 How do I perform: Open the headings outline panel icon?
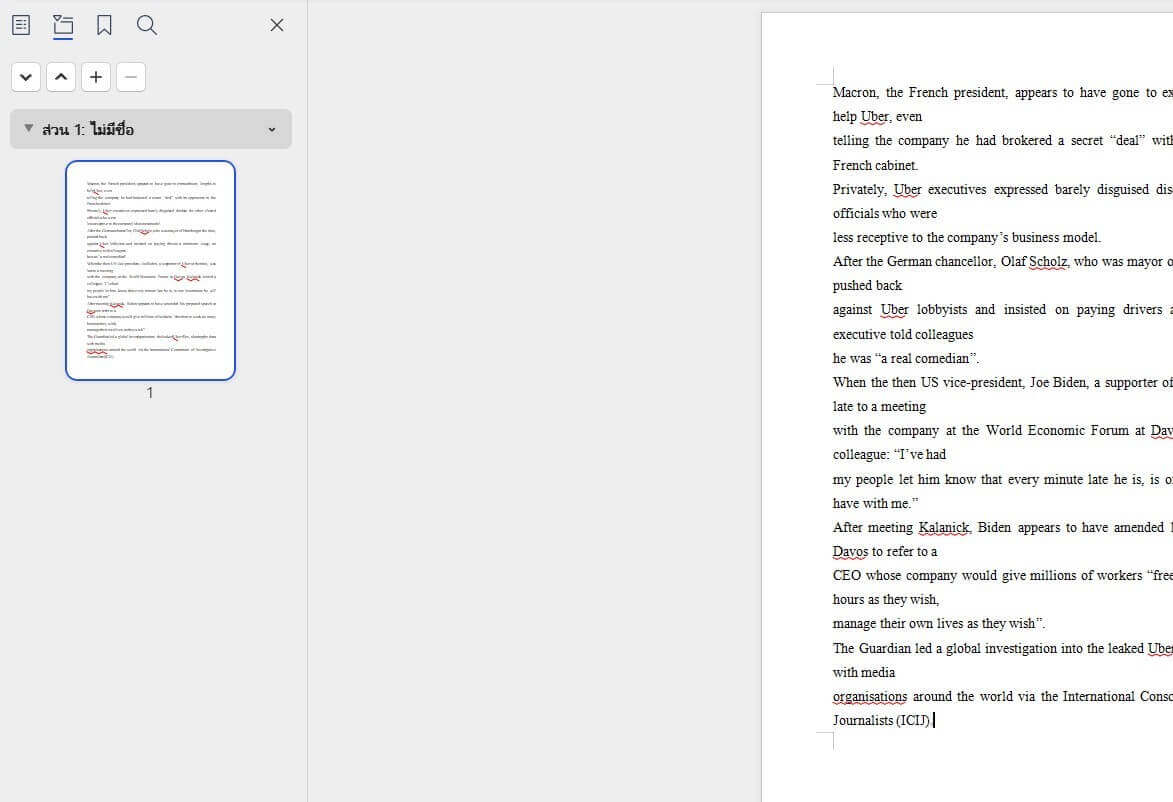21,25
